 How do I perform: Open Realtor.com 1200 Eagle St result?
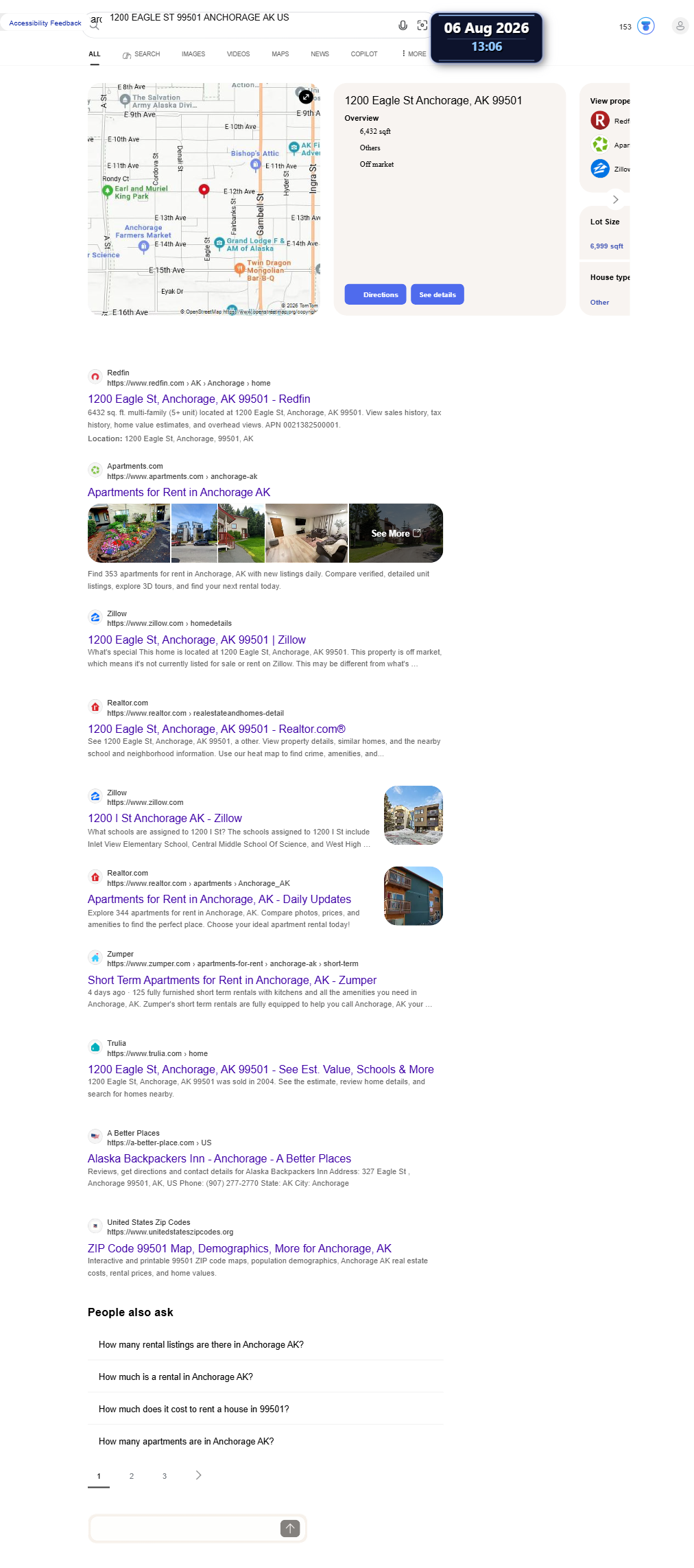point(217,729)
